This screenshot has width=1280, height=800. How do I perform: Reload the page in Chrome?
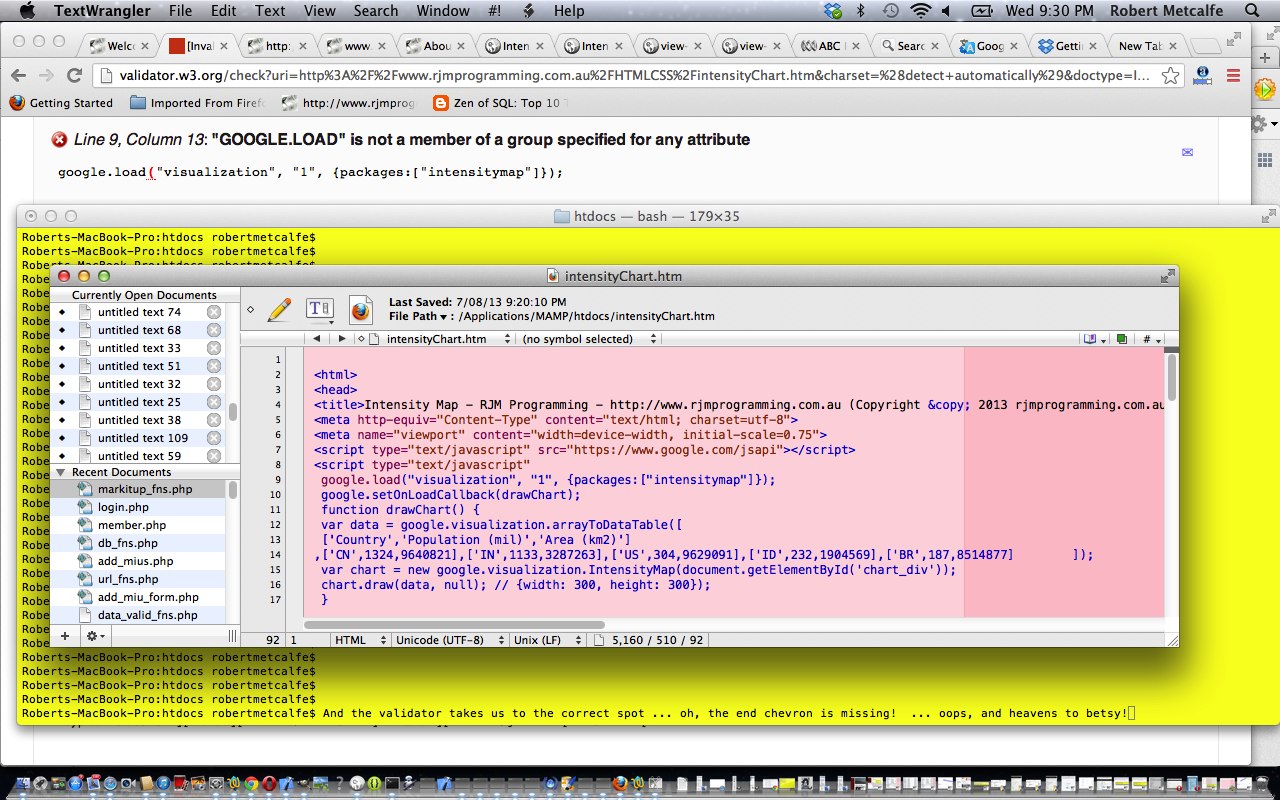click(x=74, y=76)
